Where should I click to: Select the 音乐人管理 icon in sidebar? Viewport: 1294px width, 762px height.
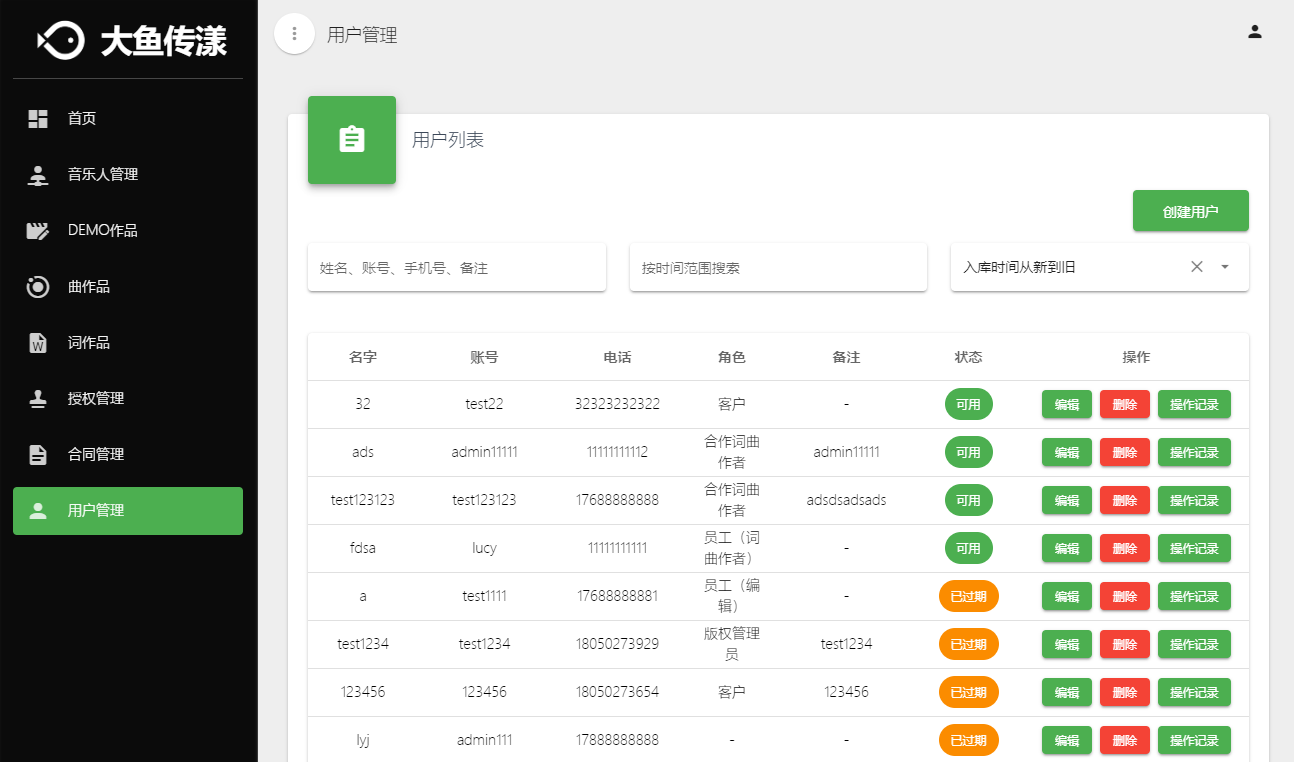point(38,175)
